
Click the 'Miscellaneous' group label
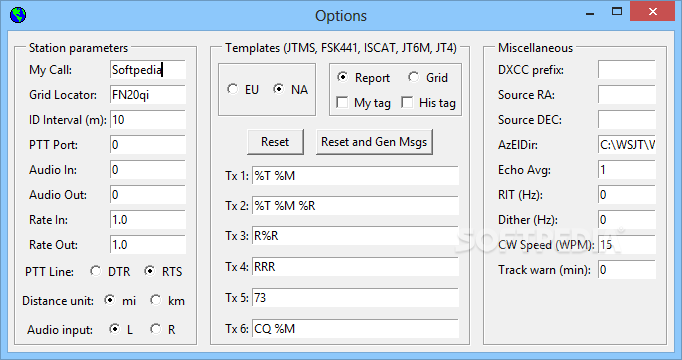click(535, 48)
